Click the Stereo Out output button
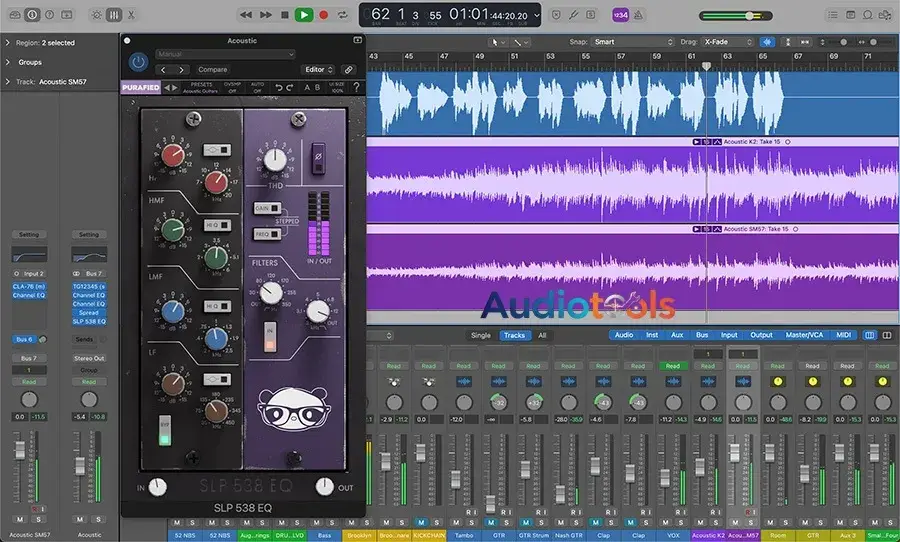Viewport: 900px width, 542px height. 89,358
